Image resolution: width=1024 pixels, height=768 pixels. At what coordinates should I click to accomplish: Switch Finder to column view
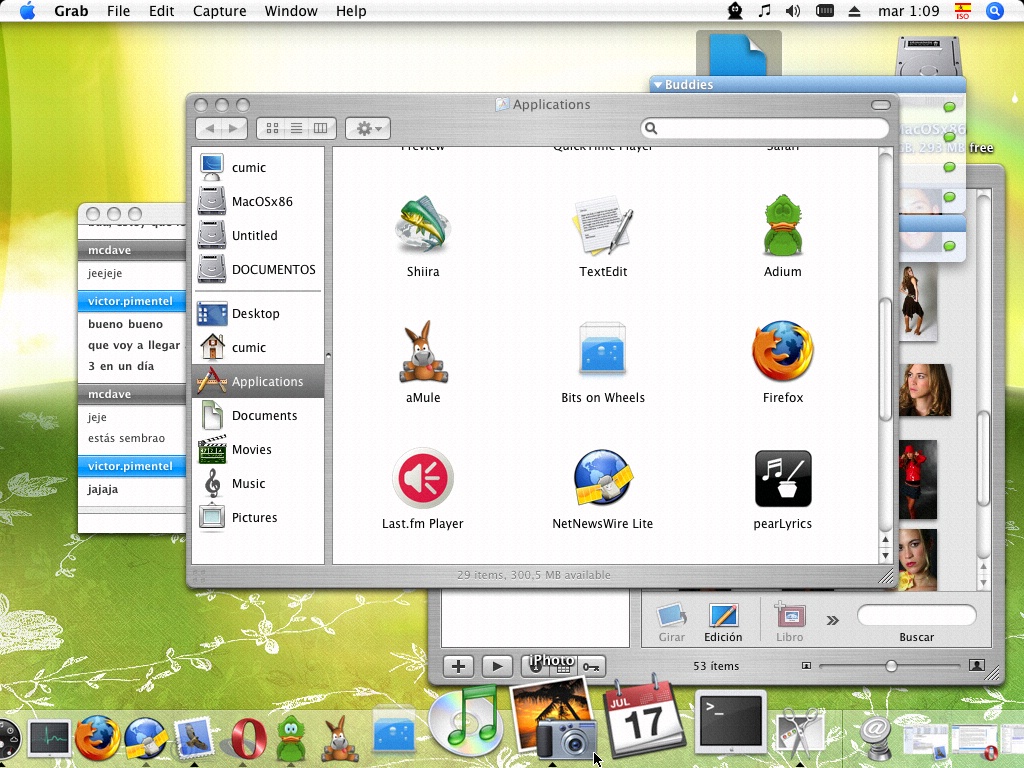[x=321, y=128]
